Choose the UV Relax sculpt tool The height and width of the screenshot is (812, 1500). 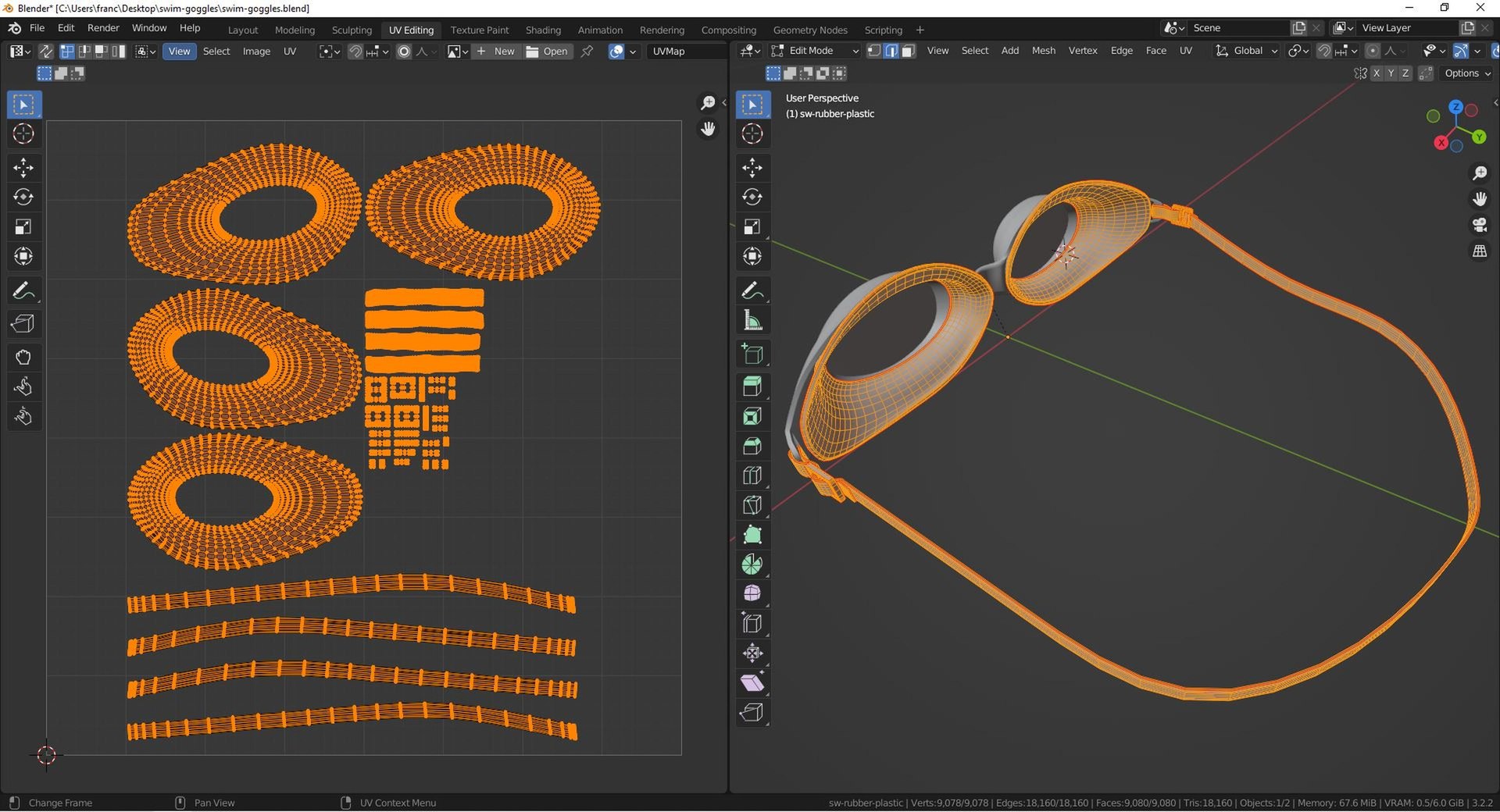(x=23, y=386)
